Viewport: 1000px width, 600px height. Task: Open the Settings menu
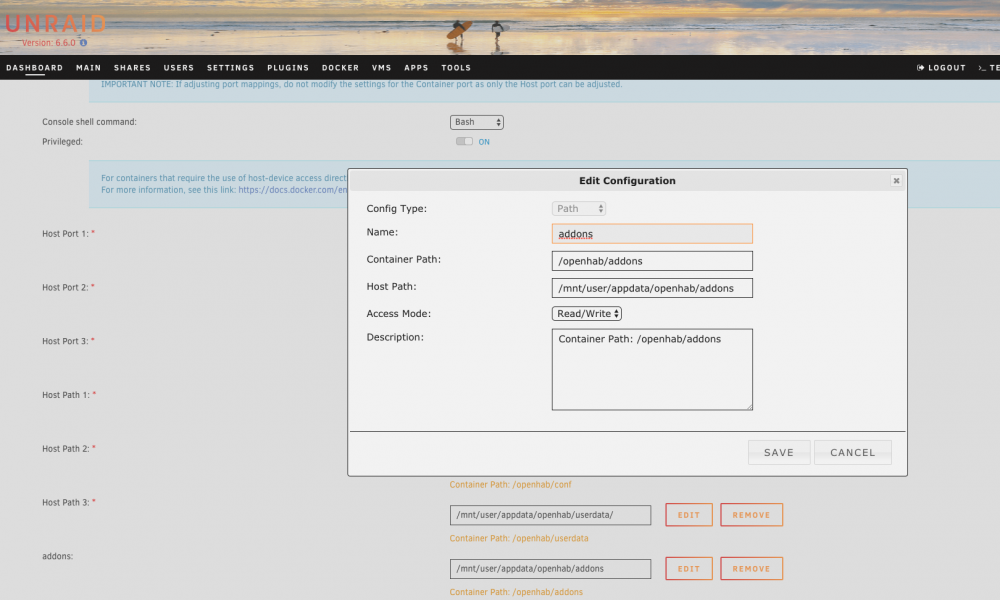(230, 68)
